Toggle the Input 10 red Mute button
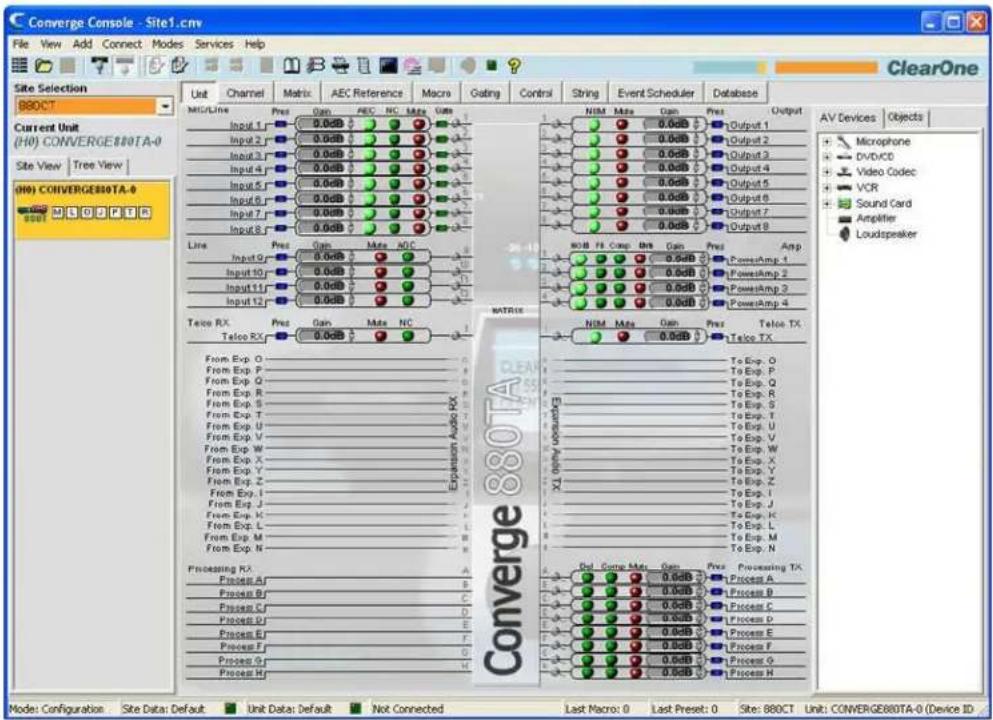The image size is (993, 720). (x=381, y=272)
